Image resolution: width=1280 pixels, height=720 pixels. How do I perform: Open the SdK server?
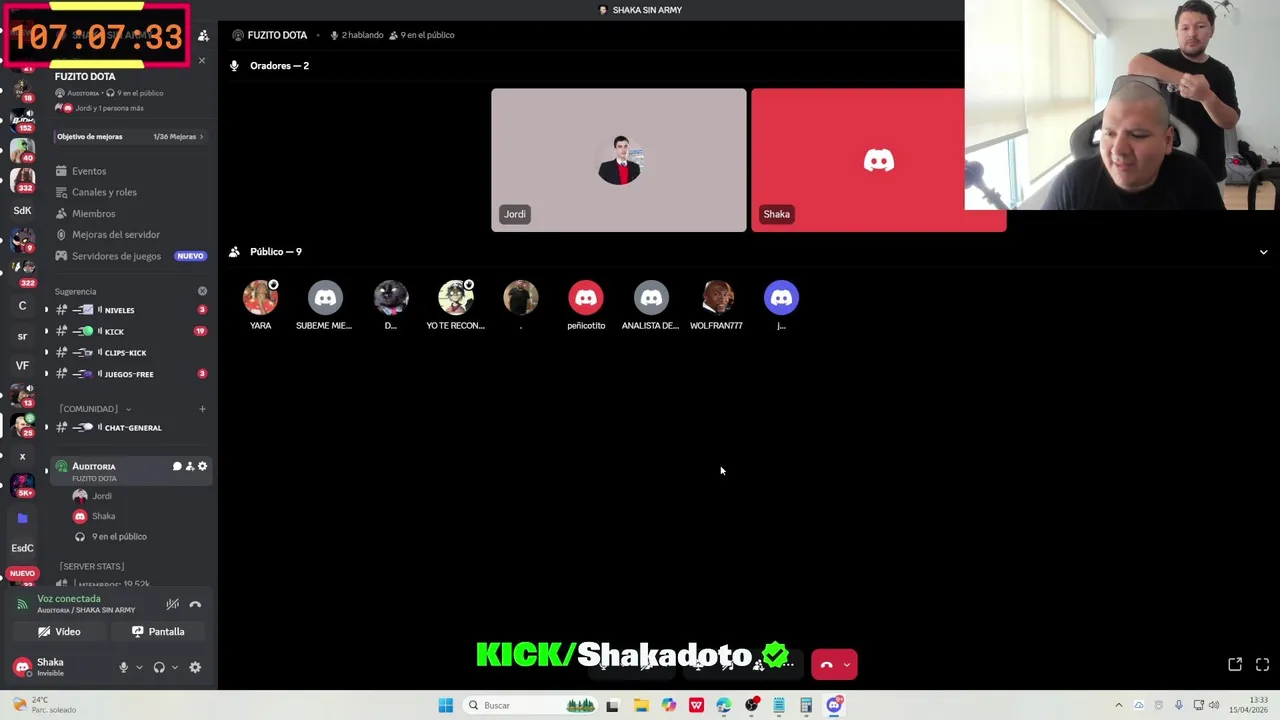[x=22, y=211]
